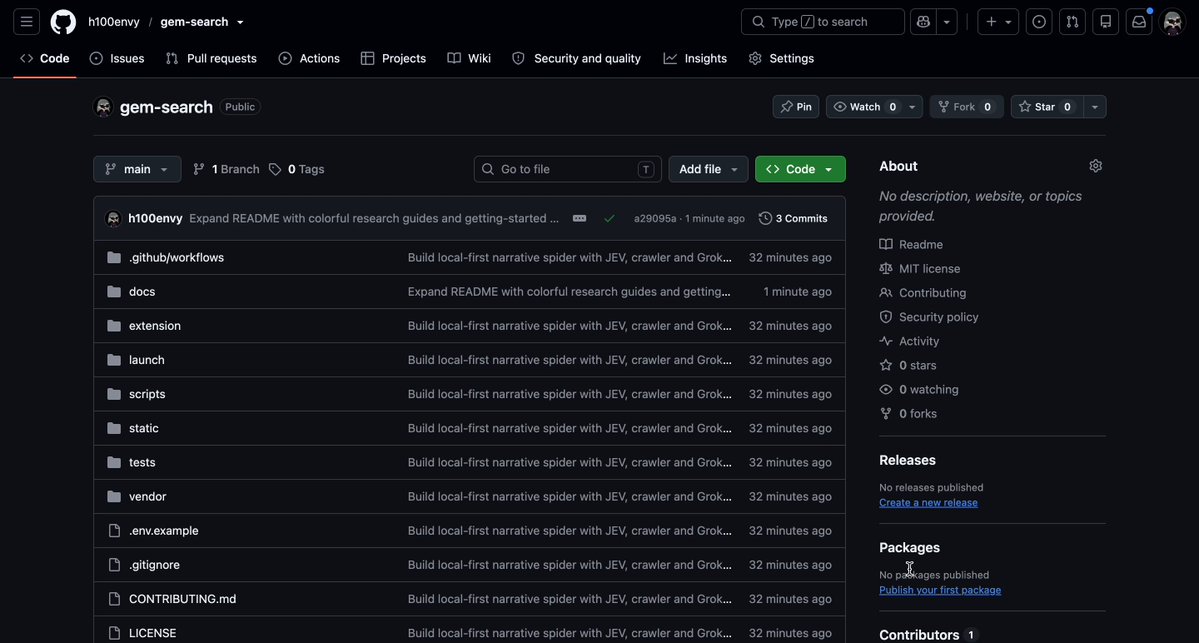1199x643 pixels.
Task: Fork the repository
Action: point(967,107)
